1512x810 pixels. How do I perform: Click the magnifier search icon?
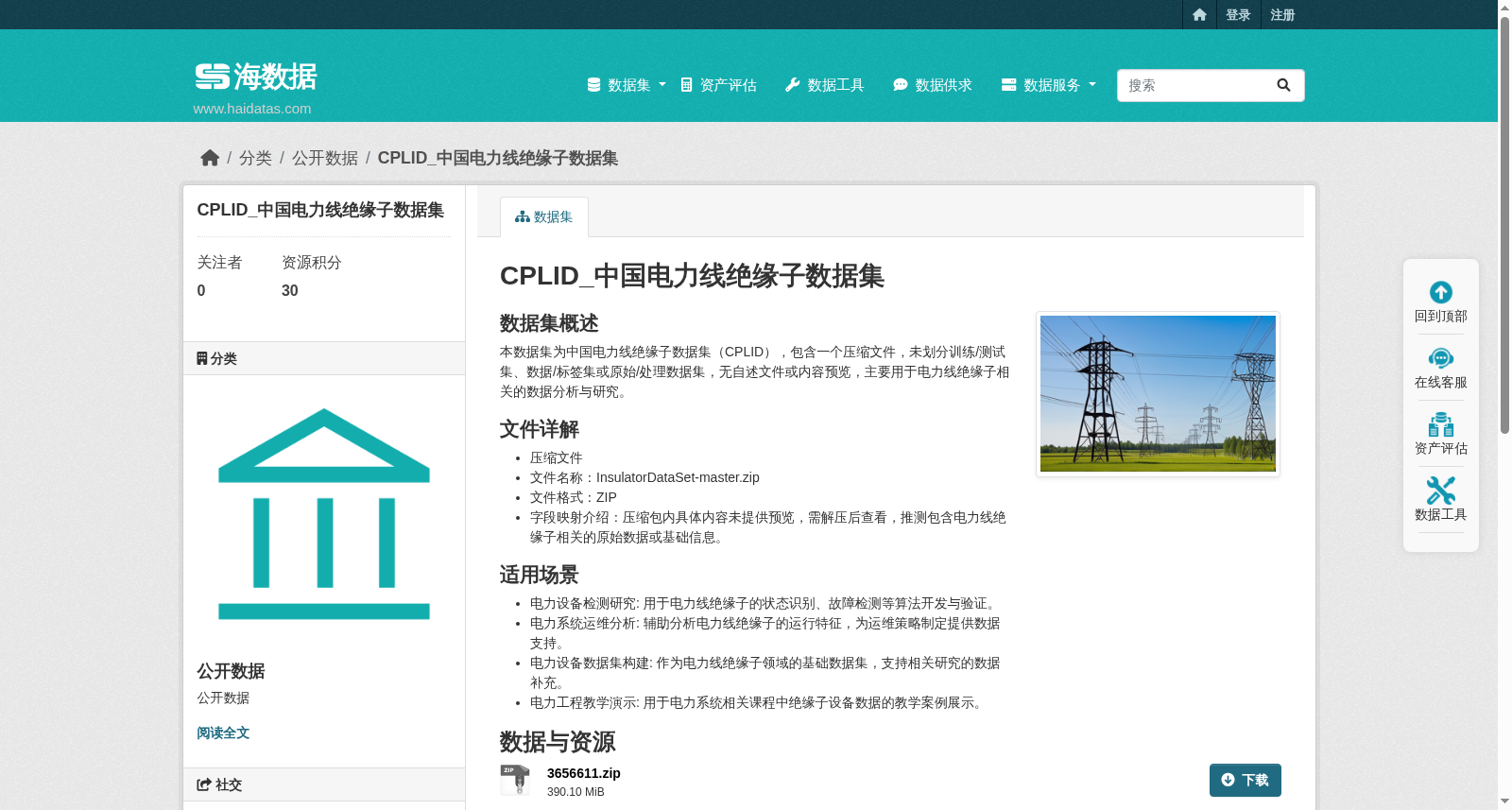point(1283,85)
